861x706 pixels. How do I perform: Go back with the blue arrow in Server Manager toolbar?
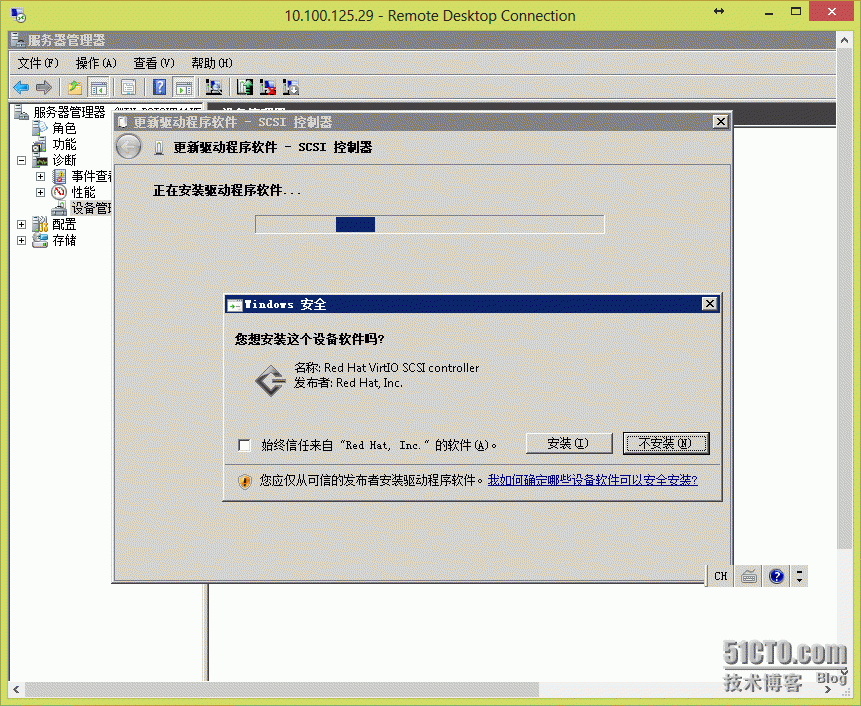(x=21, y=87)
